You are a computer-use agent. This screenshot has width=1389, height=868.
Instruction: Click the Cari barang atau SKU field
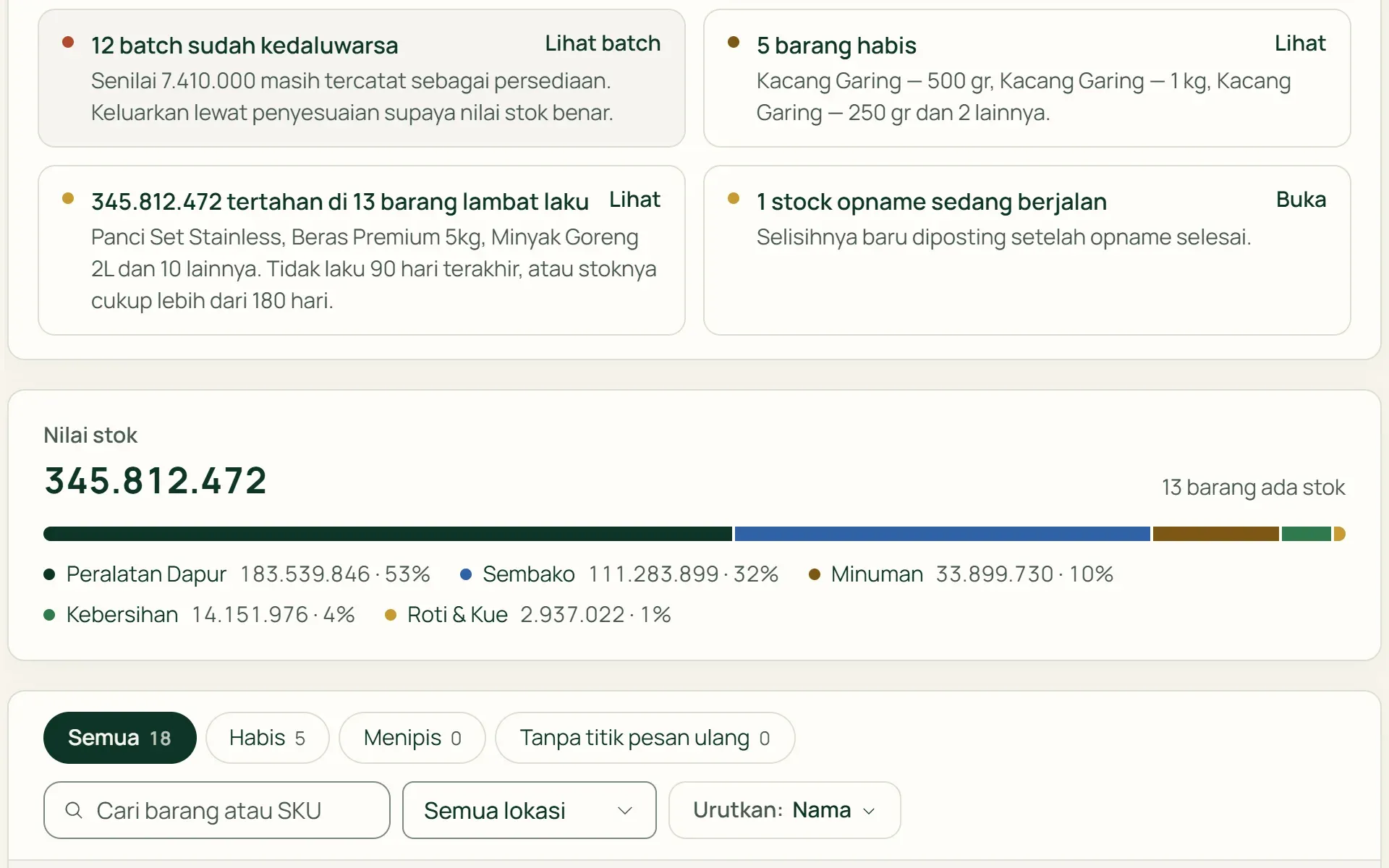[x=217, y=810]
